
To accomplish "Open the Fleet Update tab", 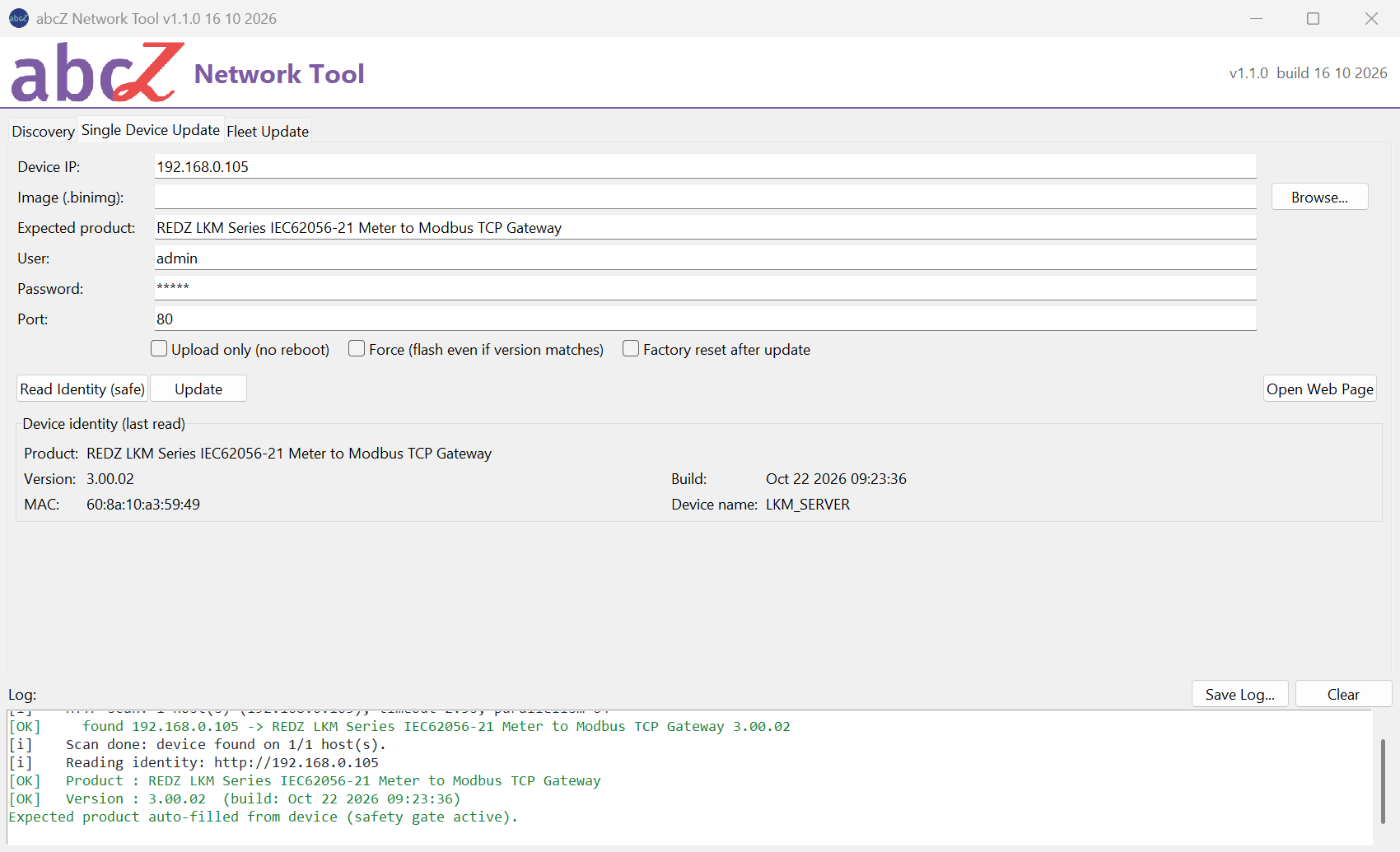I will pos(268,131).
